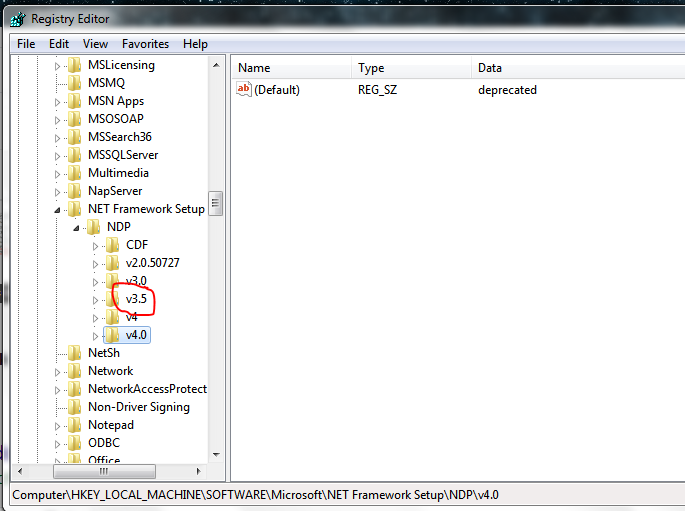
Task: Click the tree vertical scrollbar thumb
Action: 216,204
